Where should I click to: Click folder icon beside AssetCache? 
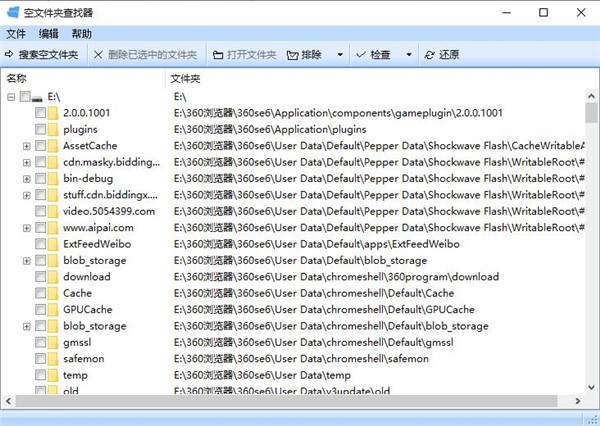click(53, 146)
